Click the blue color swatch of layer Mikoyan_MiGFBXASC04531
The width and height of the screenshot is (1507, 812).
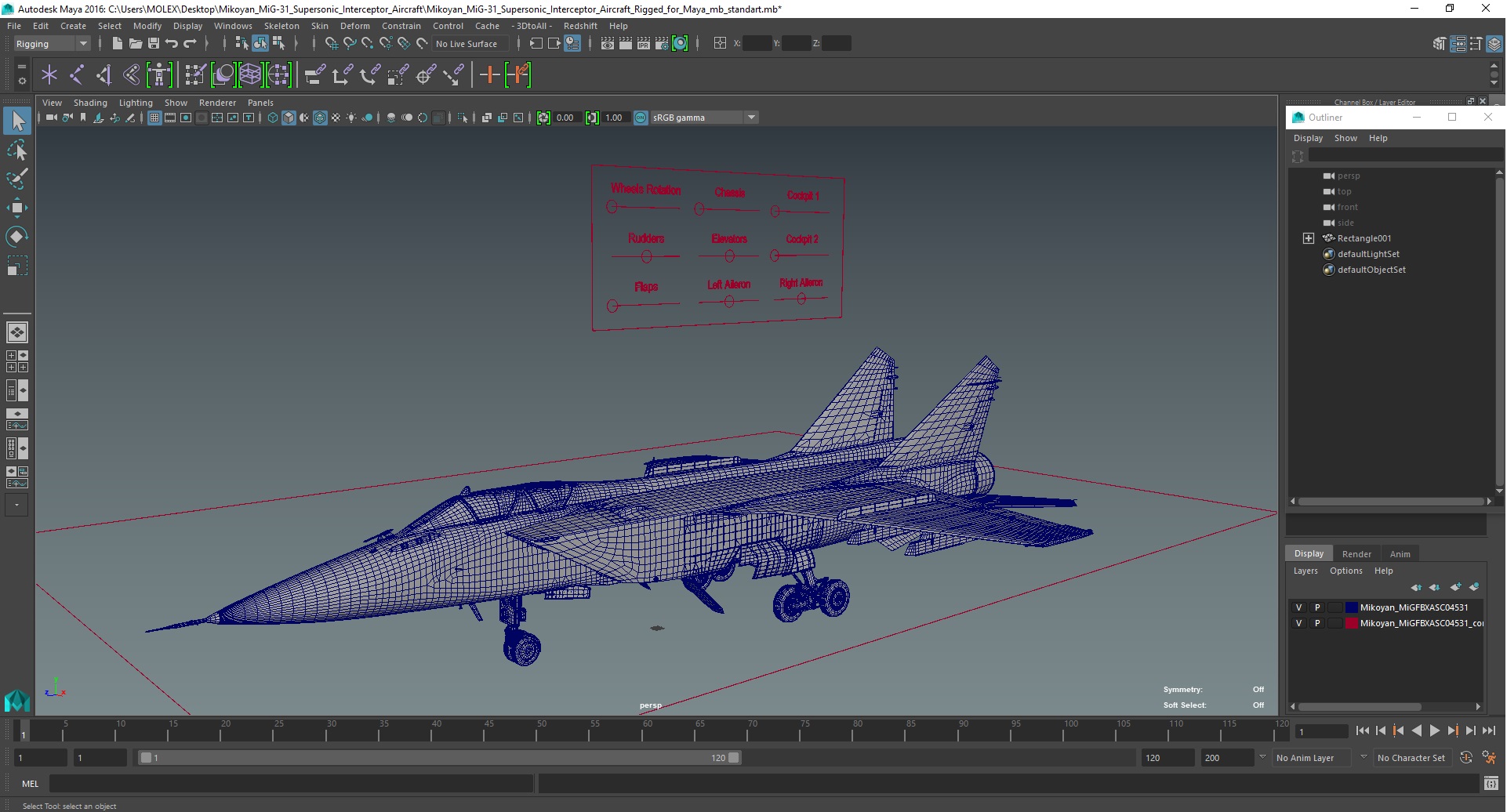click(1351, 607)
